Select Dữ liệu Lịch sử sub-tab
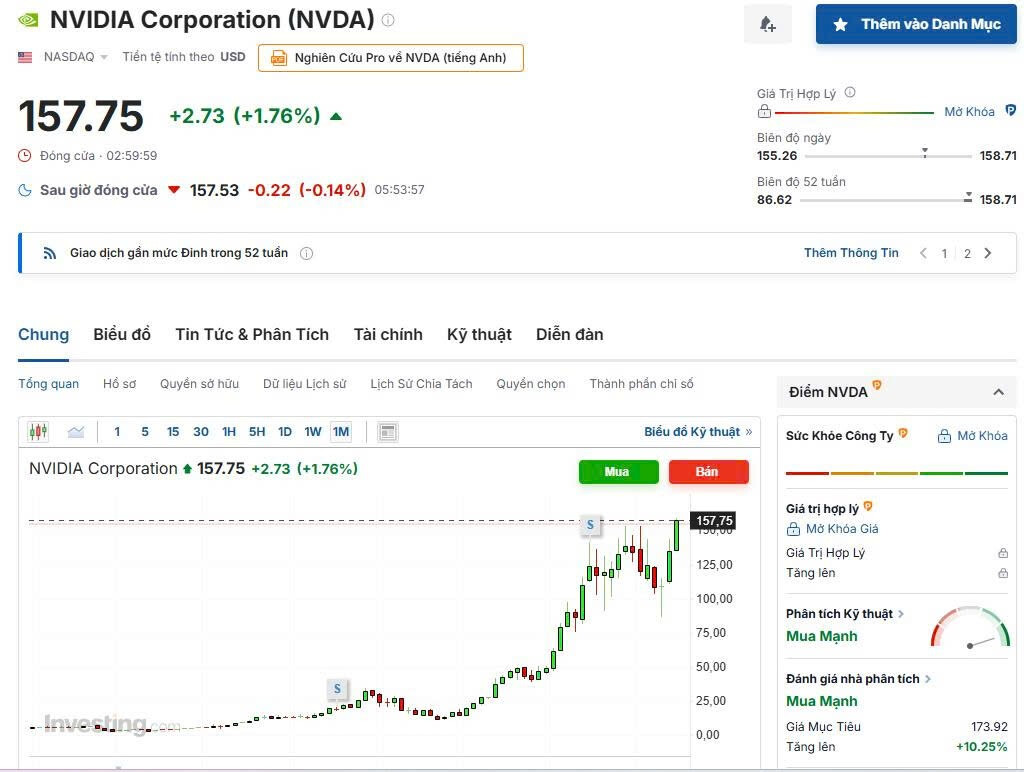Viewport: 1024px width, 772px height. click(304, 383)
